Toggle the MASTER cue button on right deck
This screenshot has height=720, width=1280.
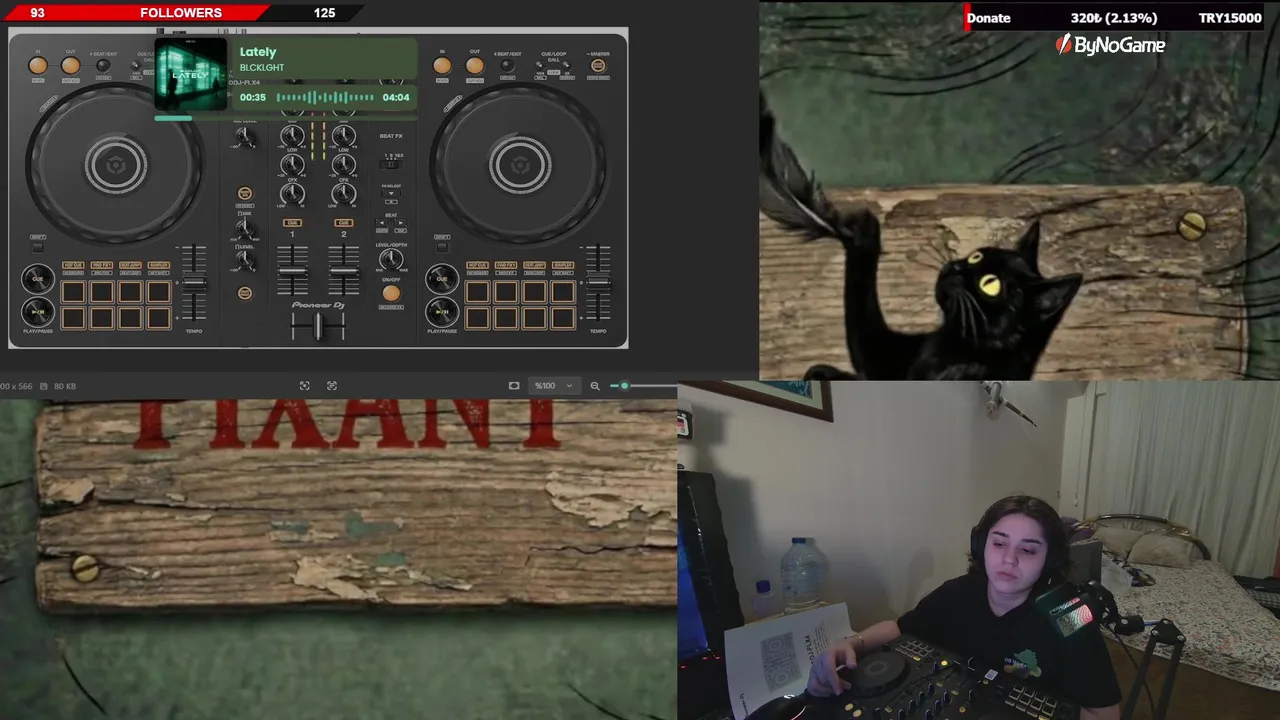[x=598, y=66]
